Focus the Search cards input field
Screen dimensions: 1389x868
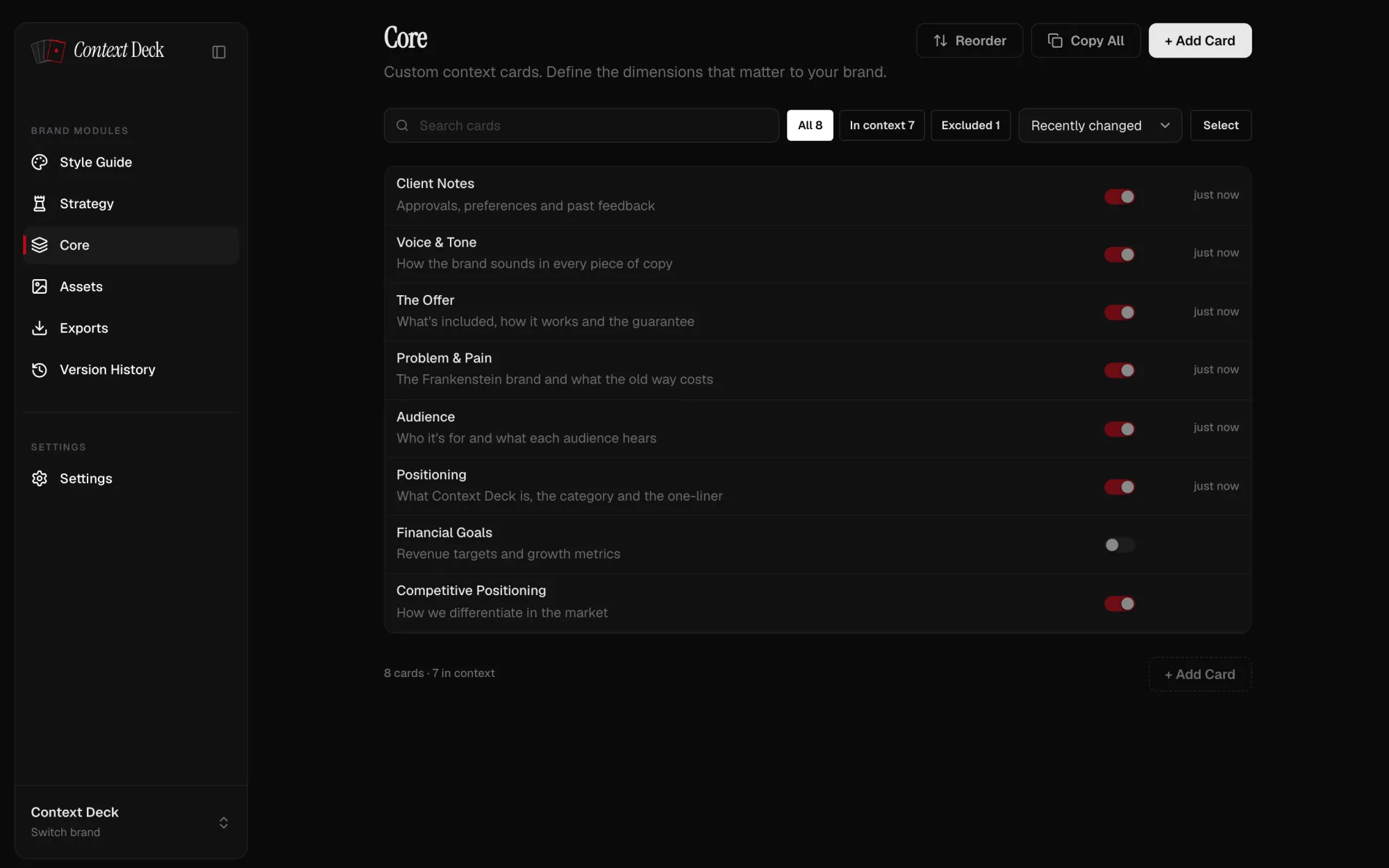pos(581,126)
